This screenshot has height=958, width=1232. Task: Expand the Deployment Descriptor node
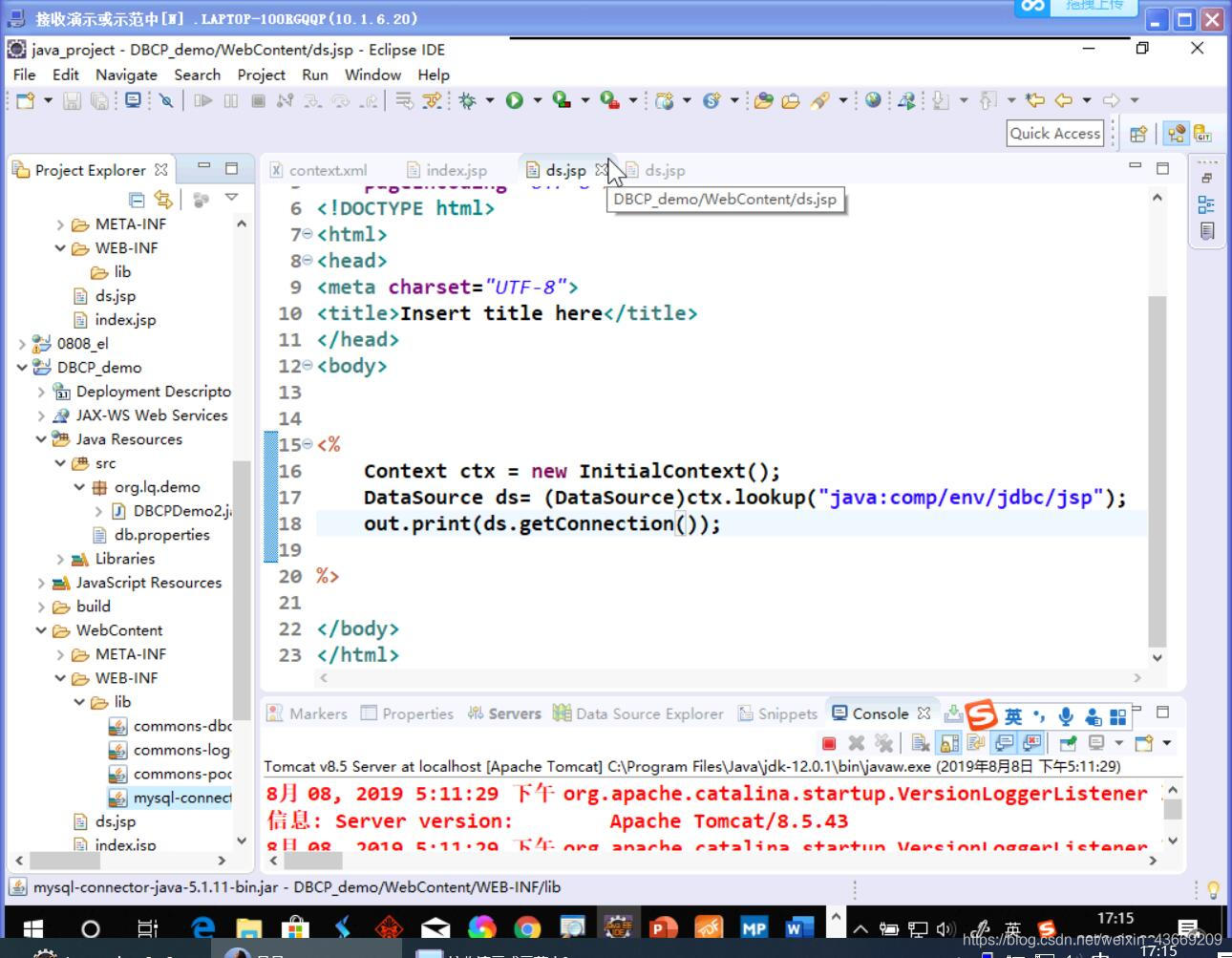pyautogui.click(x=41, y=391)
